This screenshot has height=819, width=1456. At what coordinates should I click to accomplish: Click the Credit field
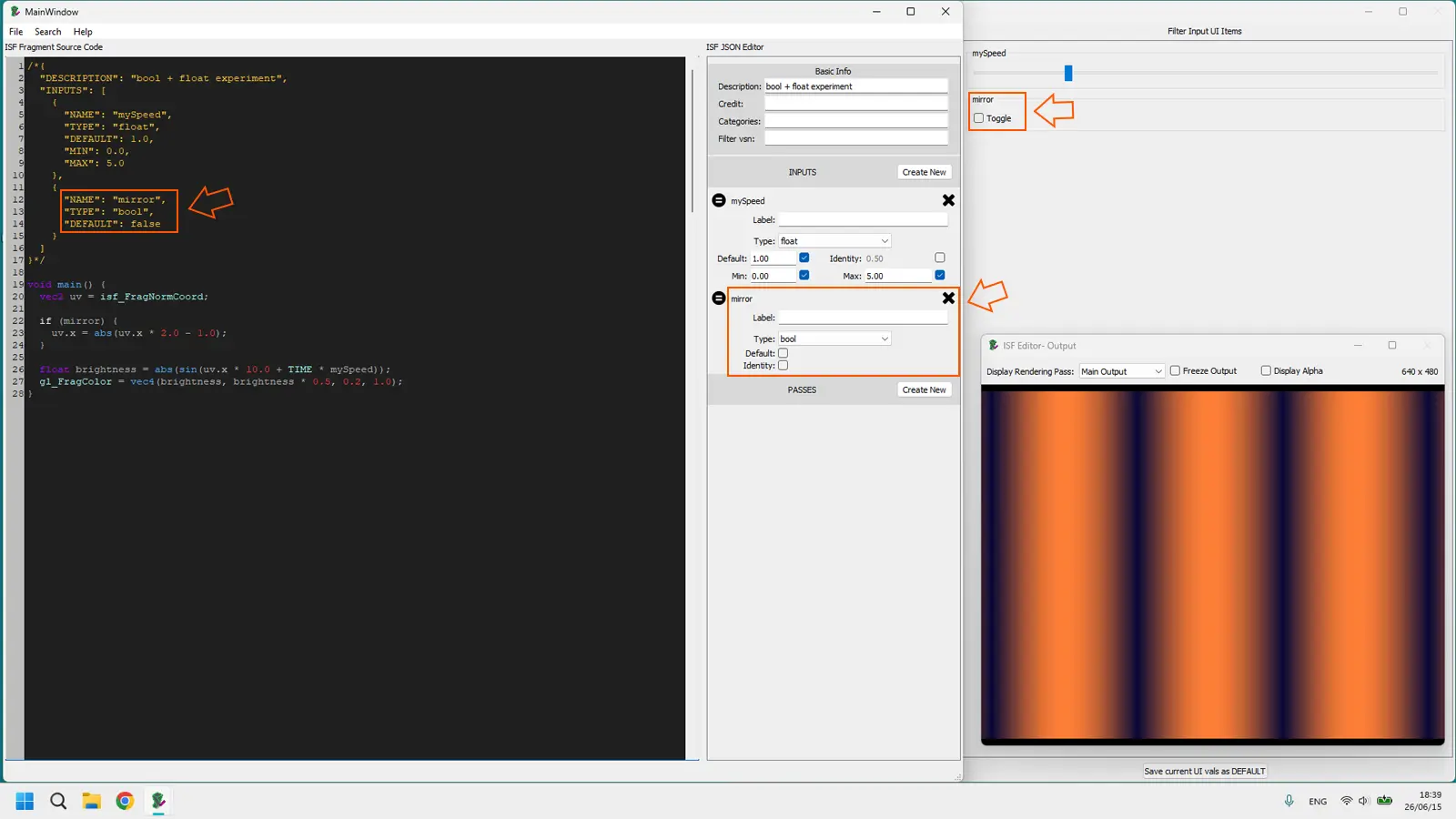click(x=855, y=104)
